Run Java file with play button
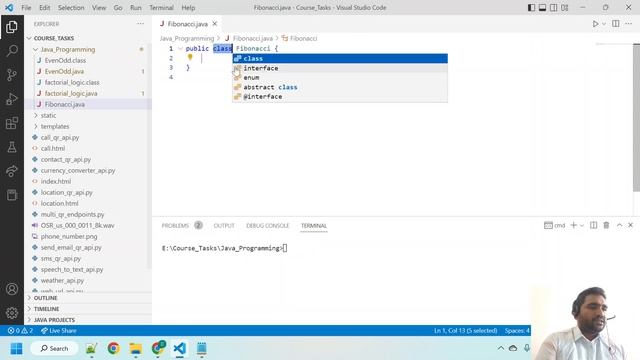 (595, 24)
